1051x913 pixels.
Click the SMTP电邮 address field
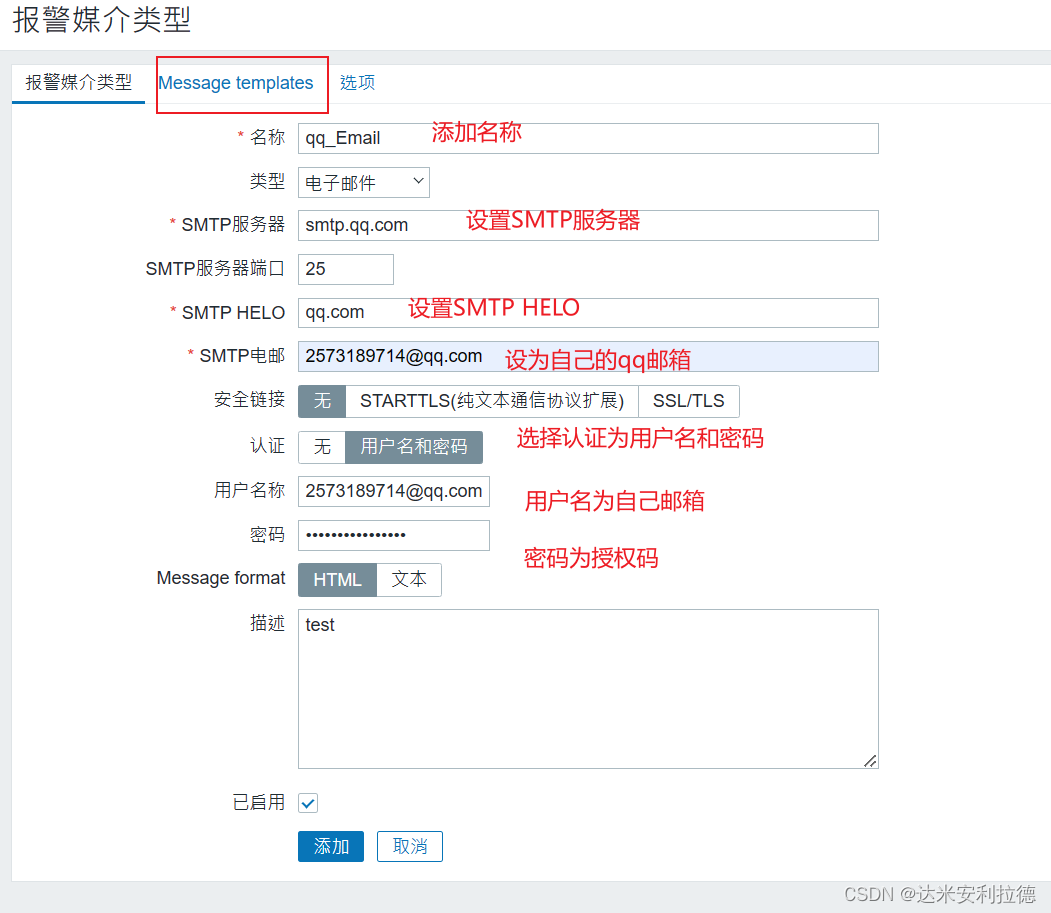click(x=588, y=357)
